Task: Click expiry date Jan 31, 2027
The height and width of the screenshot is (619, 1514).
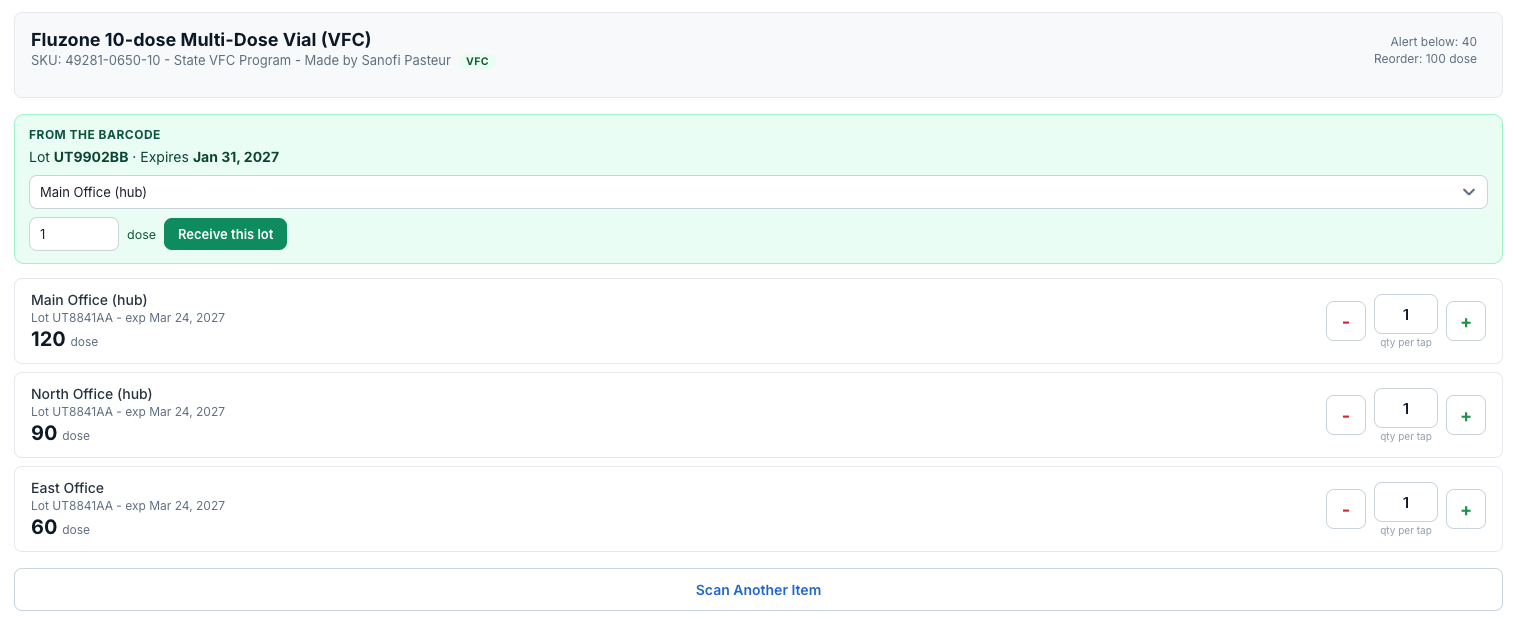Action: click(236, 157)
